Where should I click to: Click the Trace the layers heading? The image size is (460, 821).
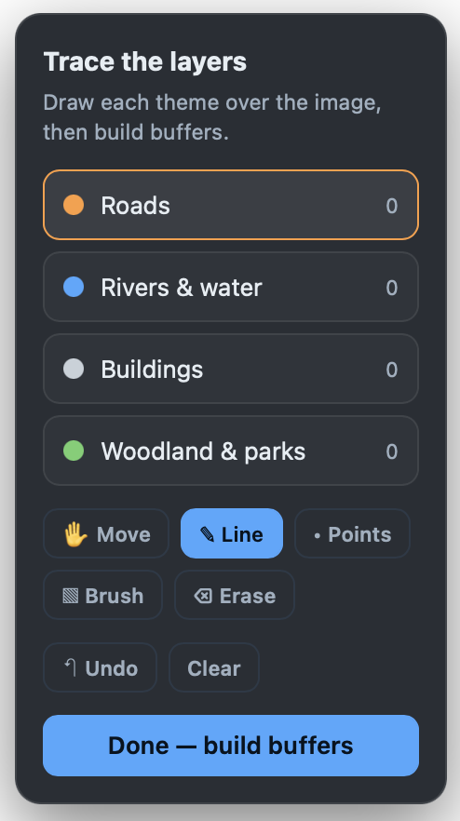(x=145, y=62)
